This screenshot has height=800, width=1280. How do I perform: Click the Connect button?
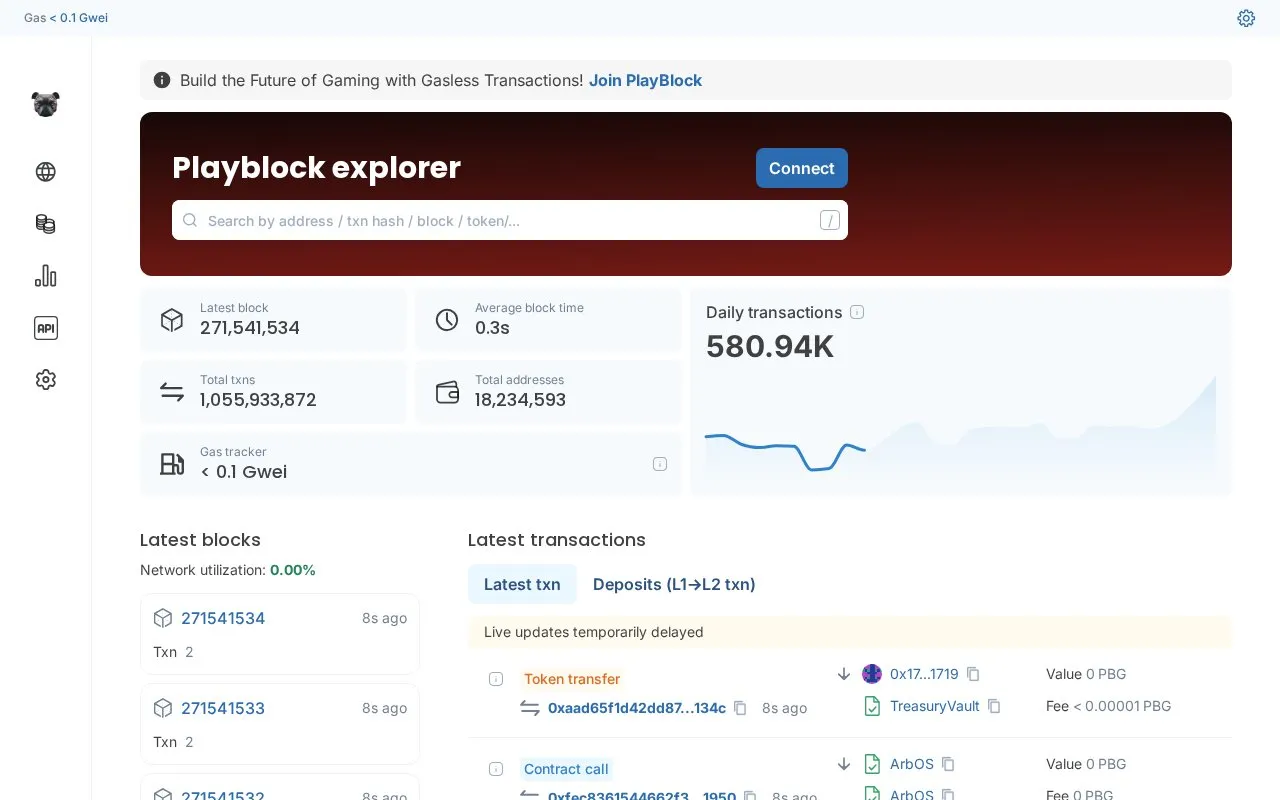(802, 168)
